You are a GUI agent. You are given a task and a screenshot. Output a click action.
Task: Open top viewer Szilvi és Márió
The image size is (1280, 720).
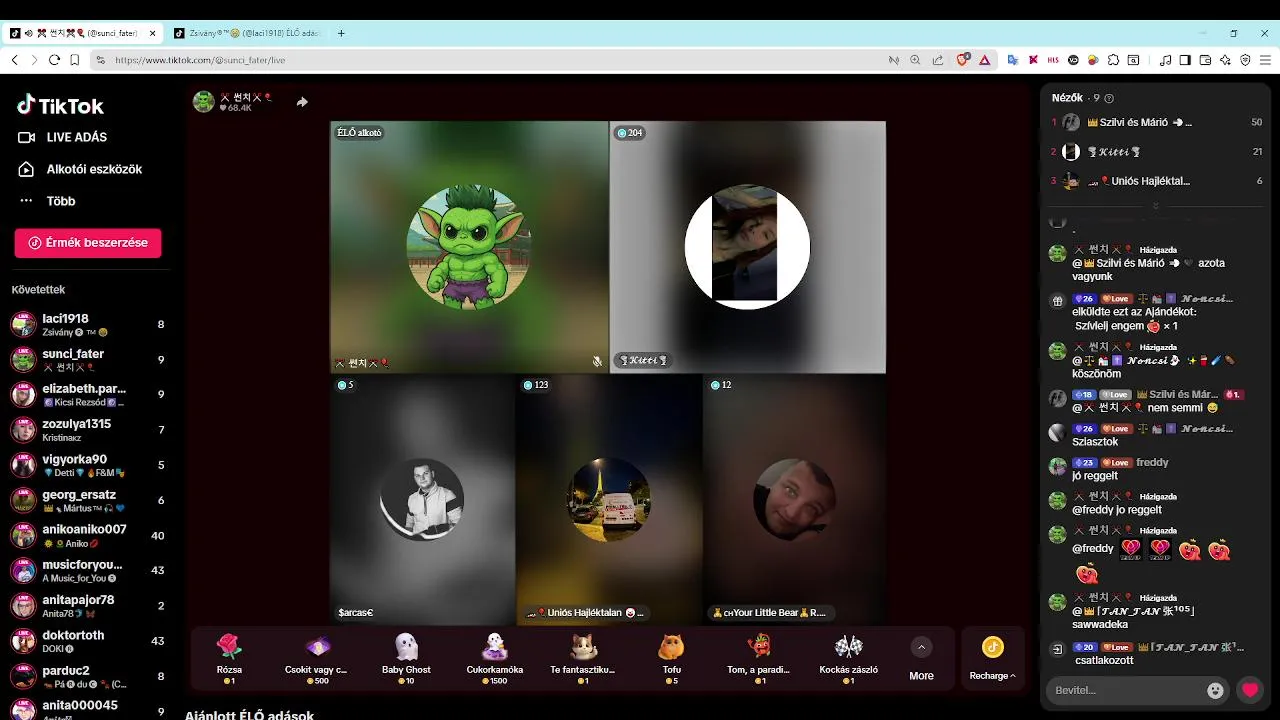tap(1156, 122)
